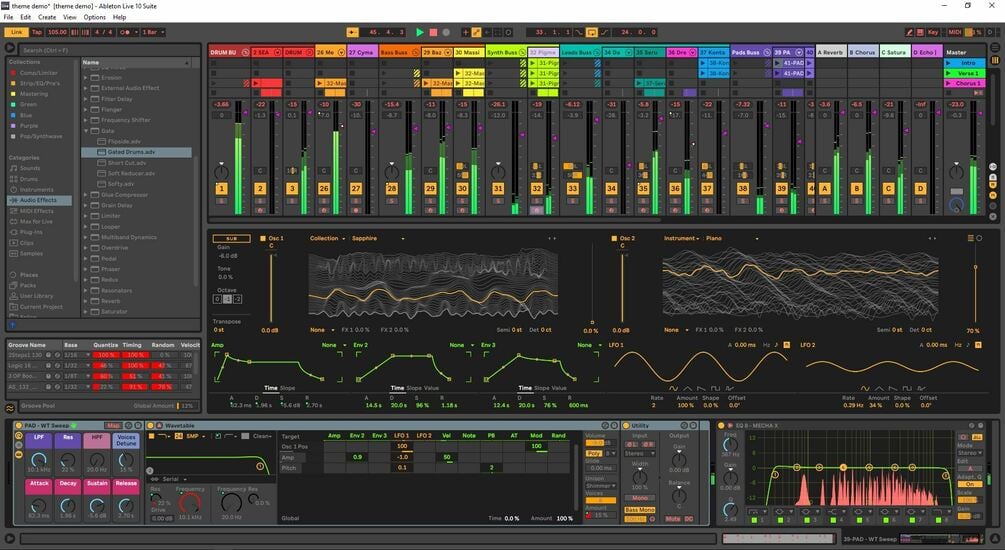Collapse the Gate folder in browser

(86, 131)
